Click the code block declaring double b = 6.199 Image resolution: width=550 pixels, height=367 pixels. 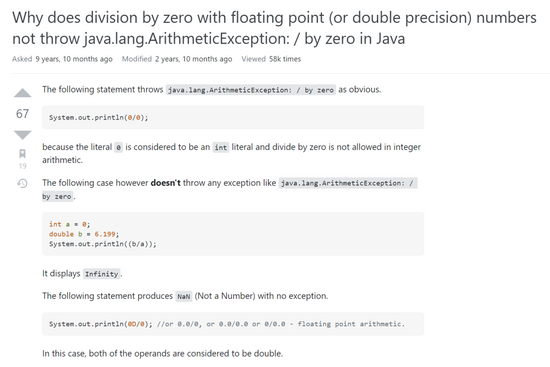(233, 234)
